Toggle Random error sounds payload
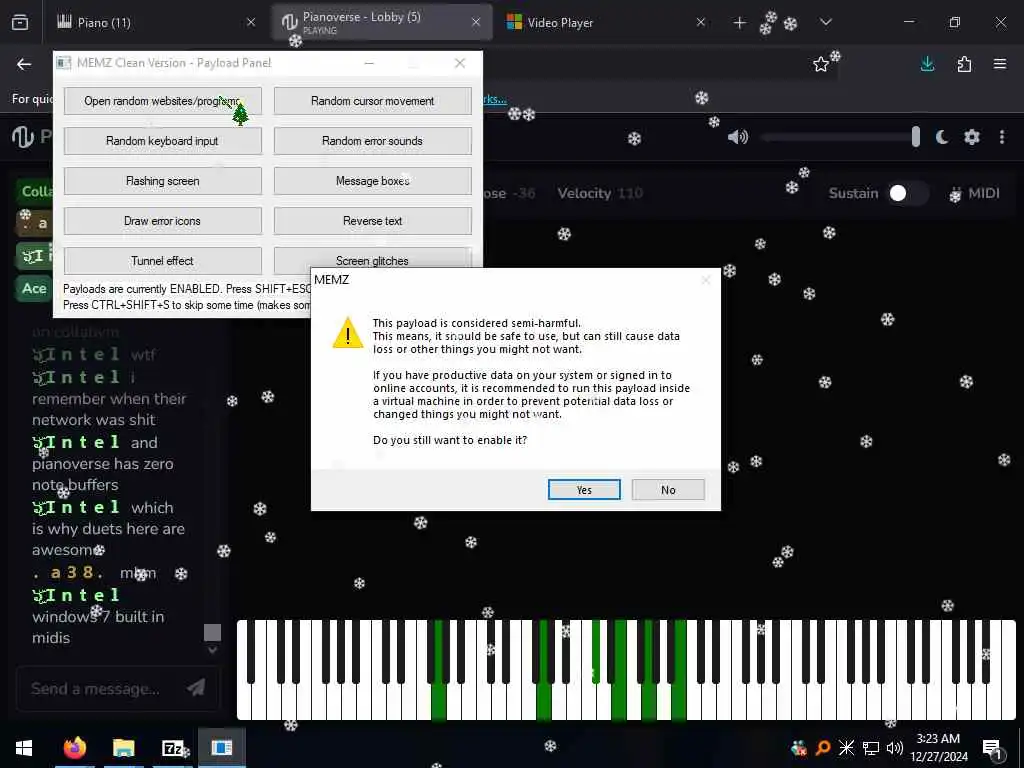 pyautogui.click(x=372, y=141)
